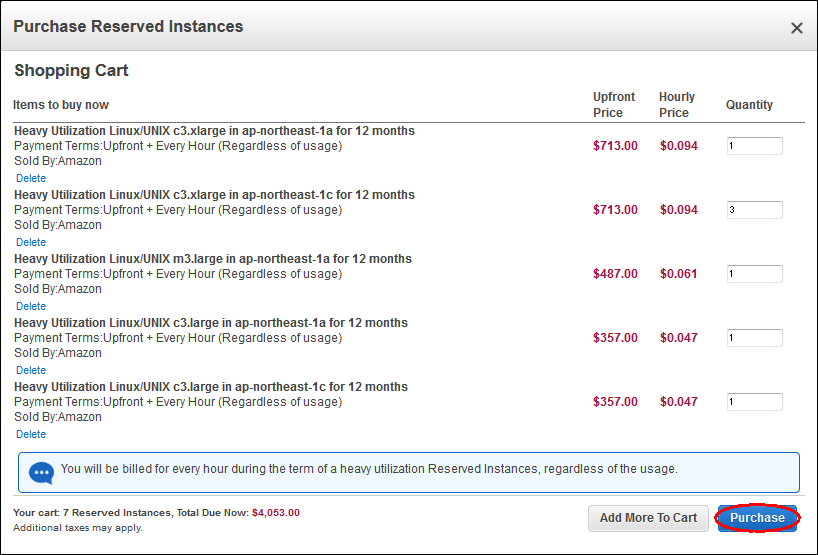Focus quantity field showing 3 for c3.xlarge
Viewport: 818px width, 555px height.
pos(754,210)
